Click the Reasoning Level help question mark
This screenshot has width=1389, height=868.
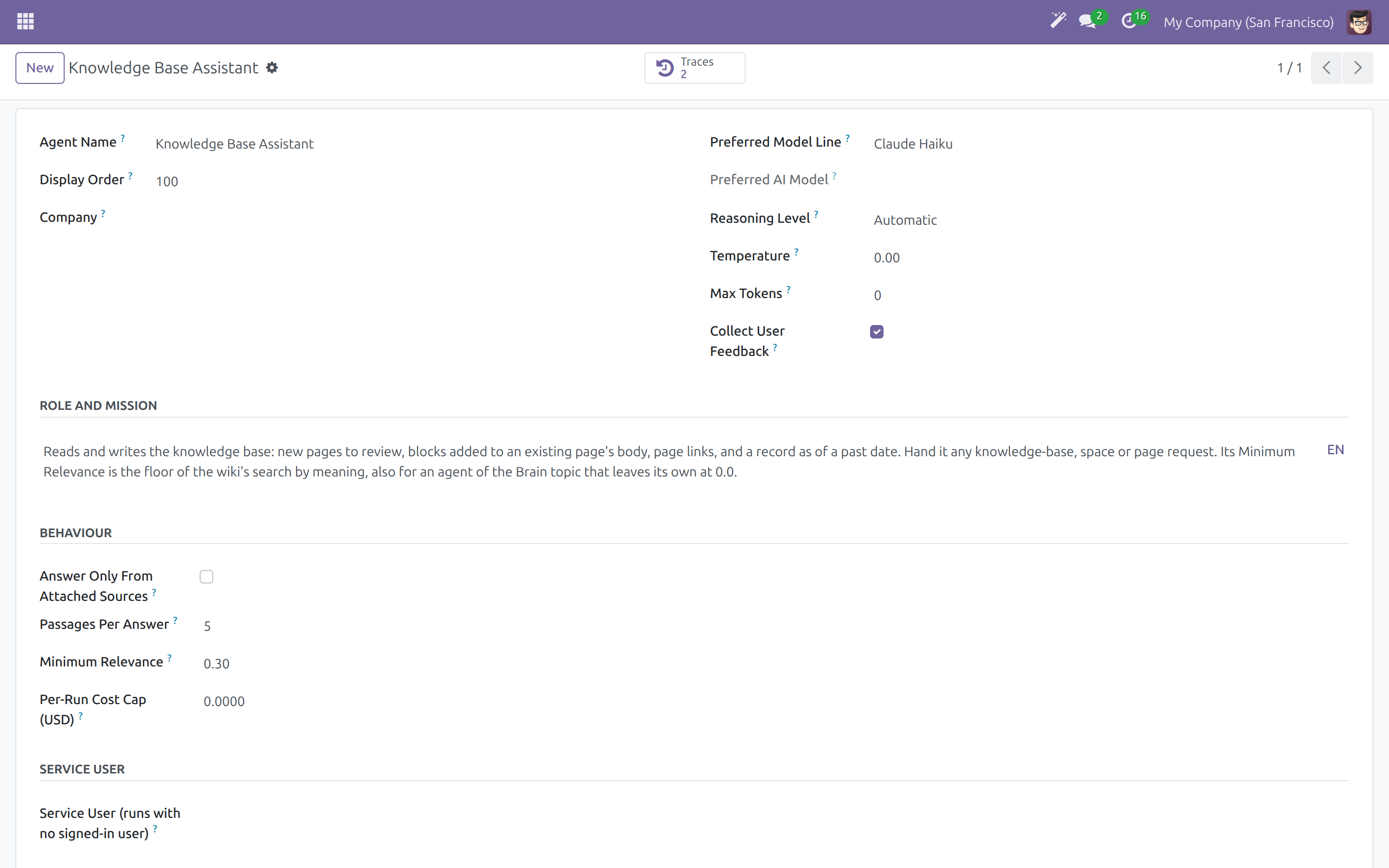816,214
